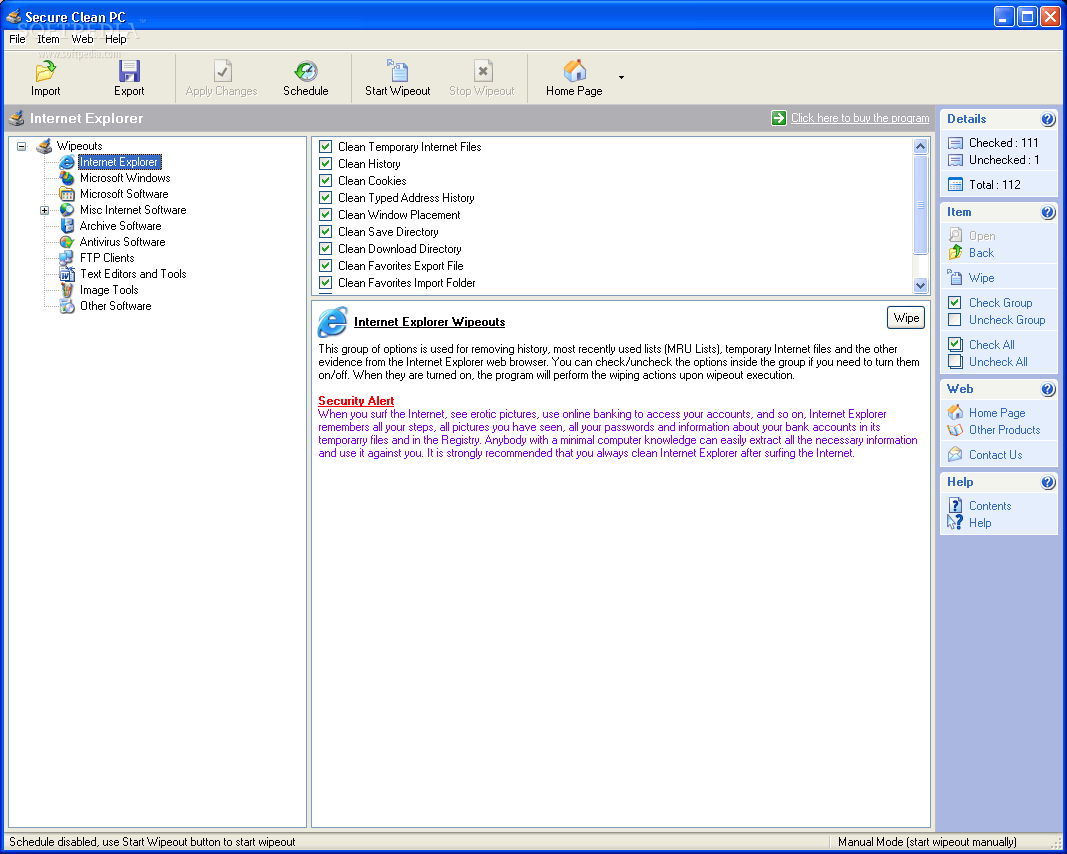This screenshot has width=1067, height=854.
Task: Toggle Clean Favorites Export File checkbox
Action: (325, 265)
